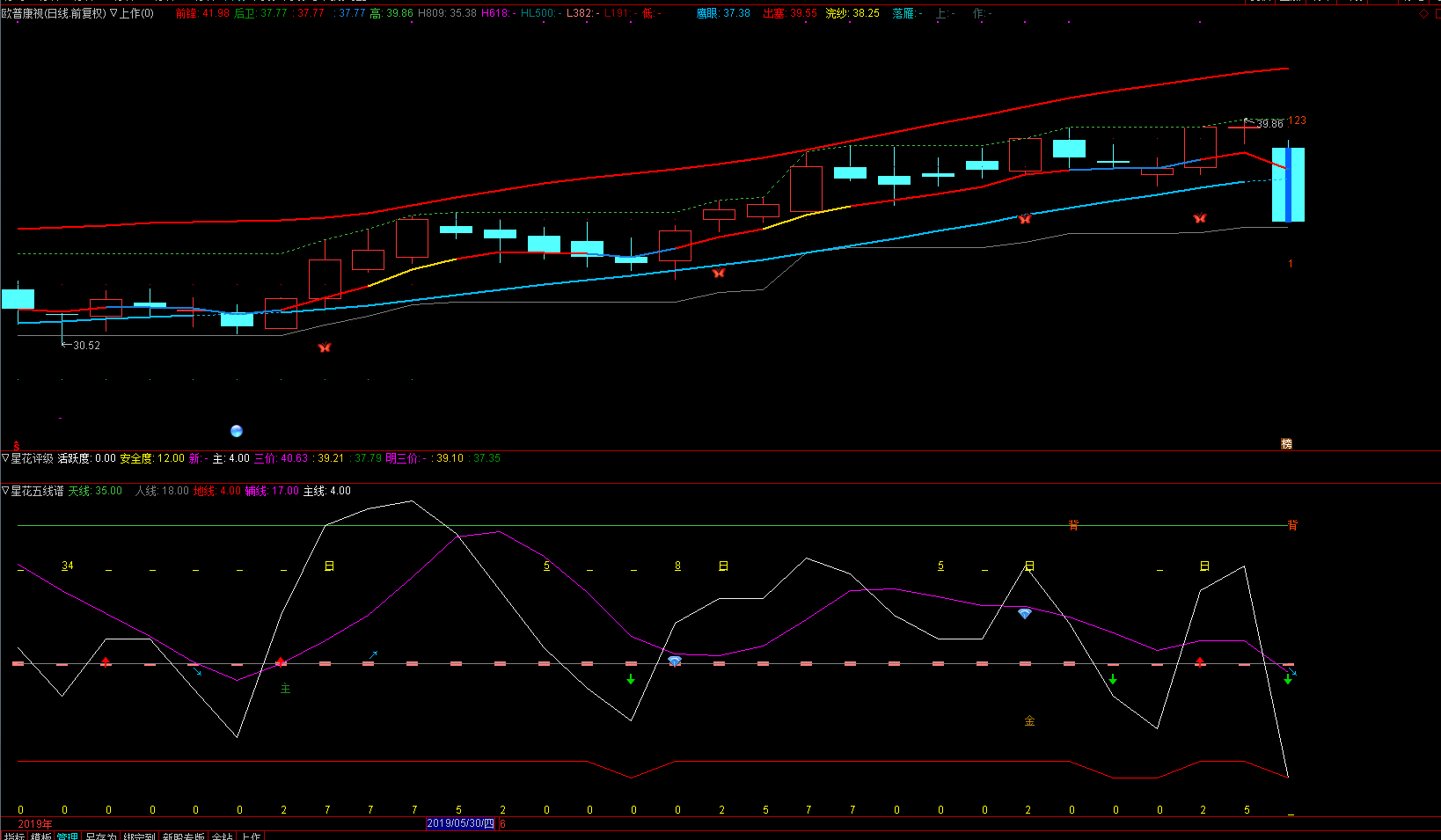
Task: Click the red S marker at chart bottom-left
Action: 16,446
